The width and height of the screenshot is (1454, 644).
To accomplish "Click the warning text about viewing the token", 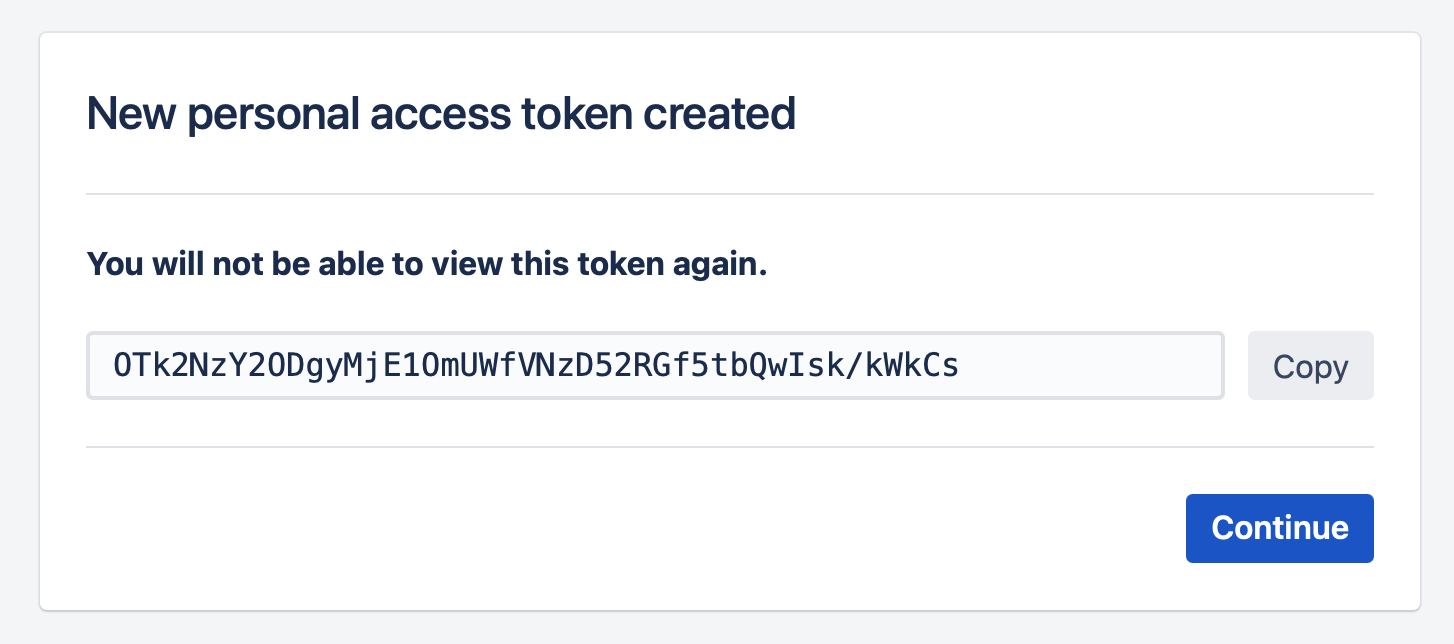I will click(427, 263).
